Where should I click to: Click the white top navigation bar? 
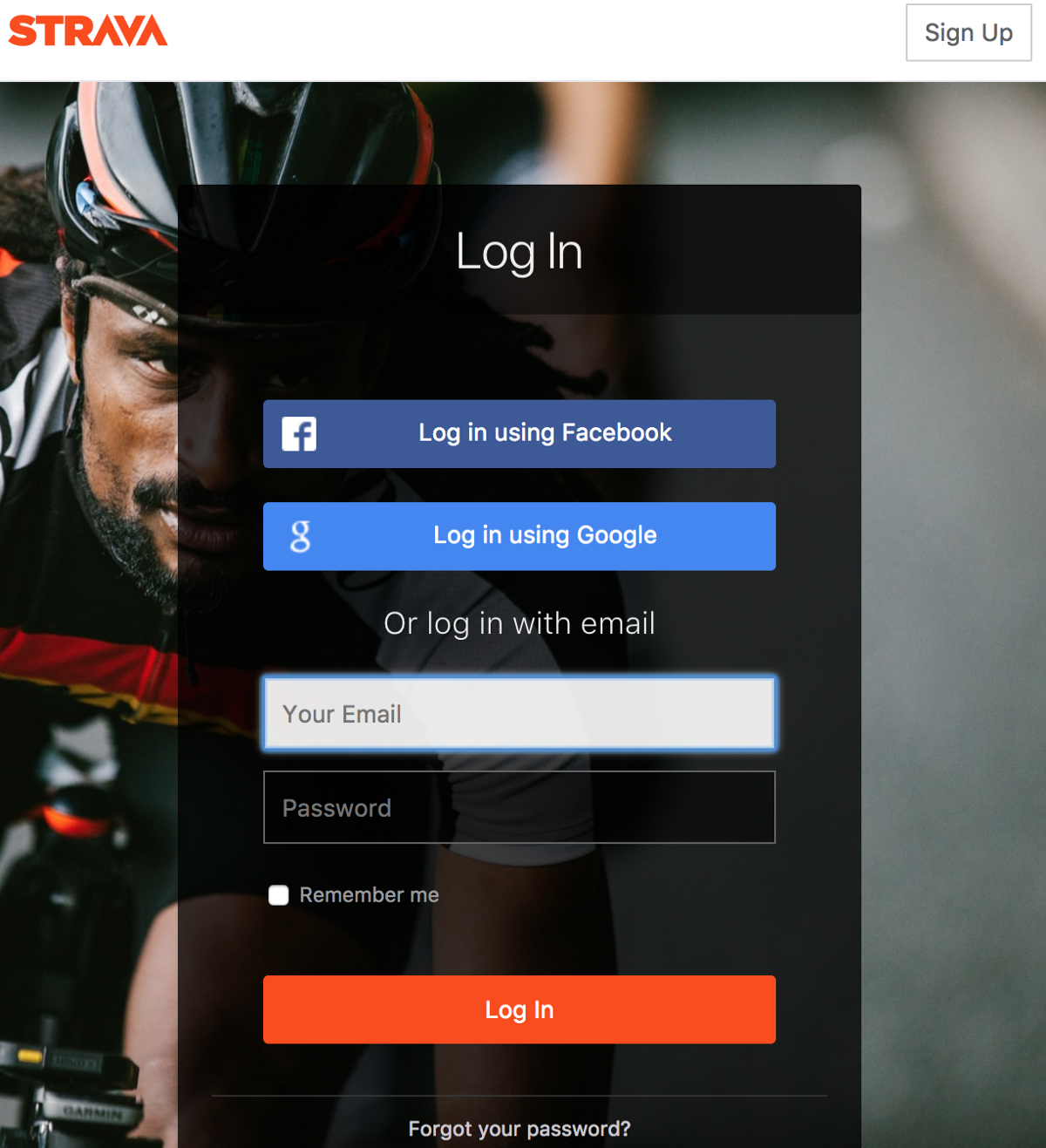click(523, 40)
